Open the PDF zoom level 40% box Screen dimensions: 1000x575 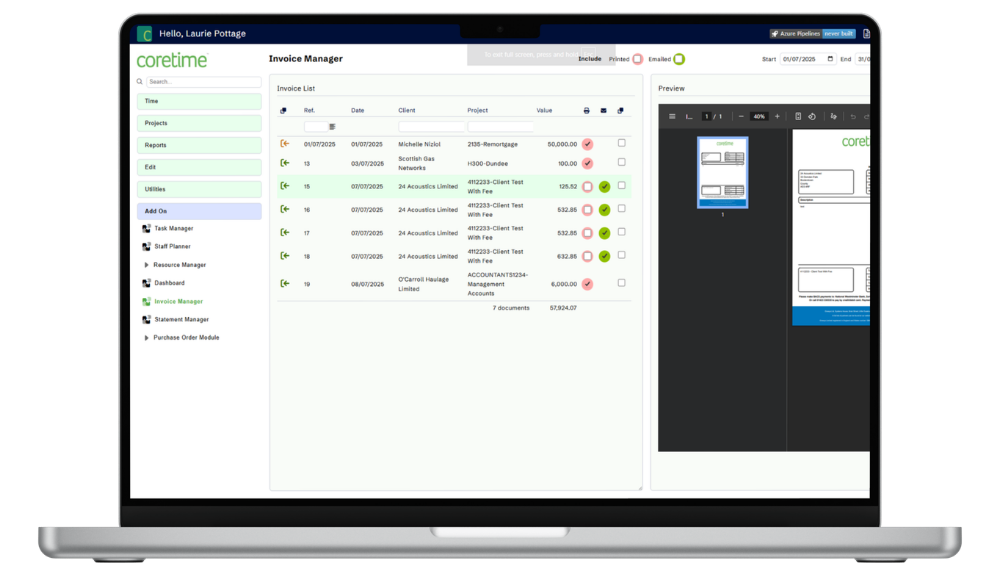[x=758, y=117]
